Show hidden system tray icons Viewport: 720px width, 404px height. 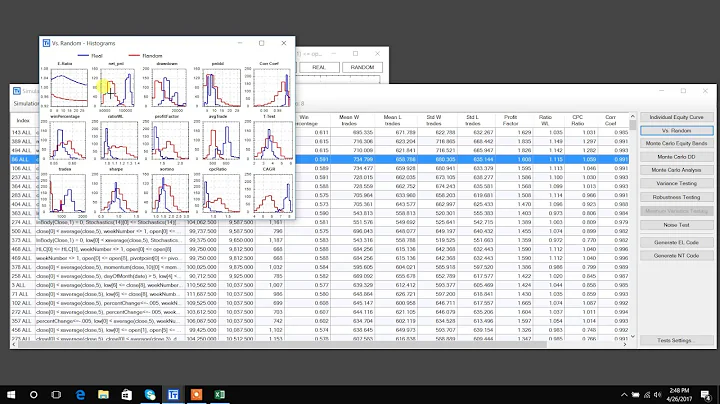click(624, 395)
